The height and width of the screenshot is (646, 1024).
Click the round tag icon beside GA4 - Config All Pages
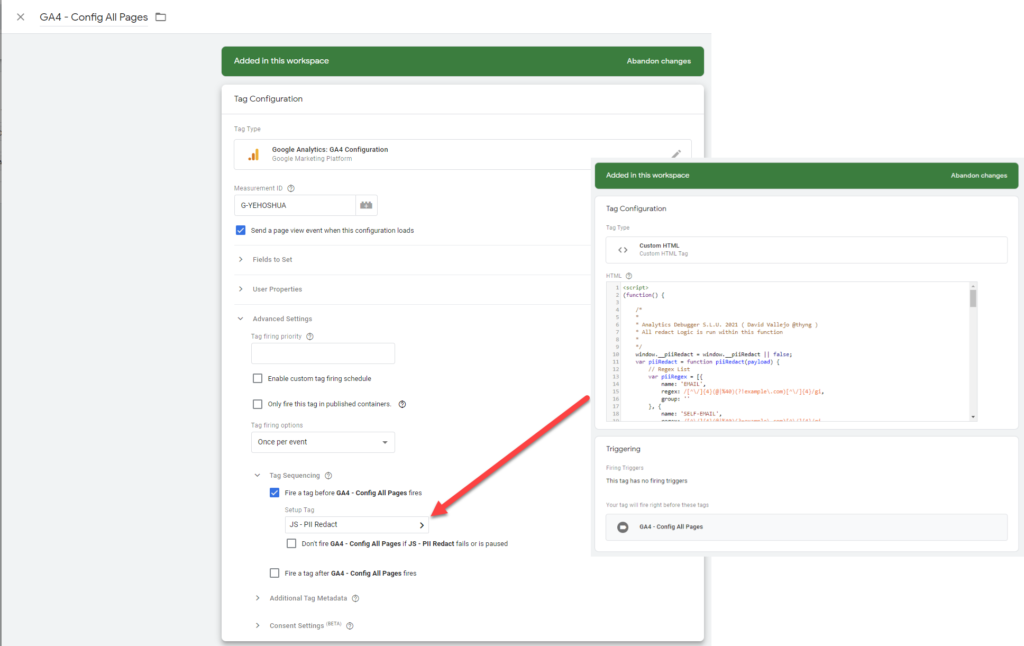coord(622,527)
